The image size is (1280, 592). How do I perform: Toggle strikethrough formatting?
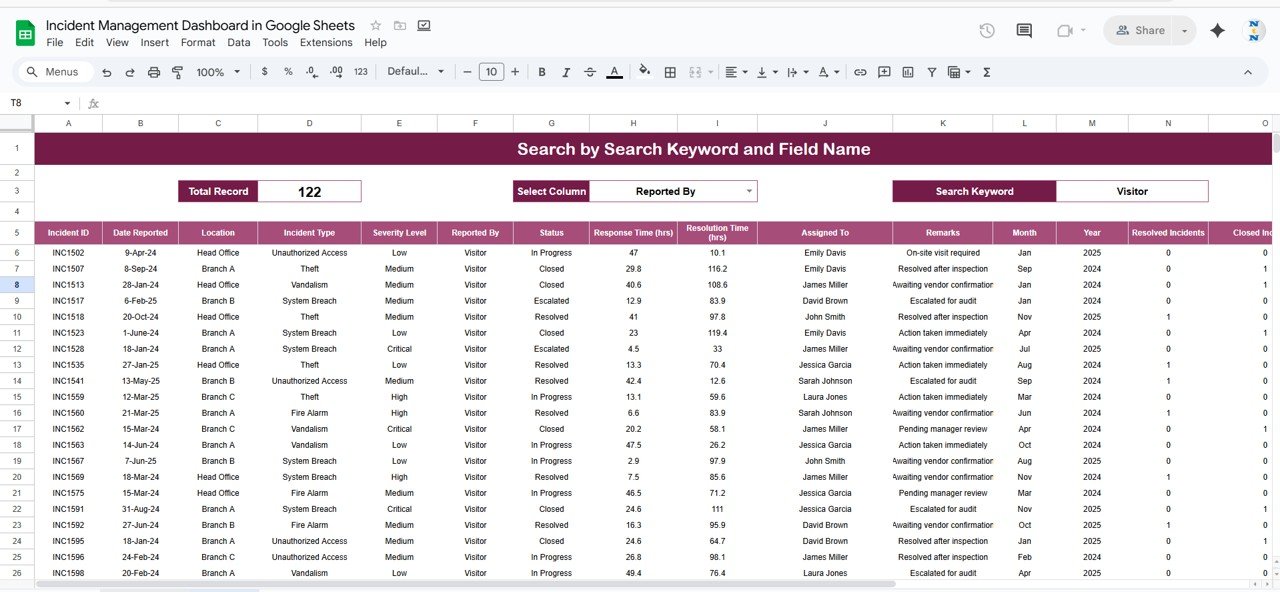590,72
